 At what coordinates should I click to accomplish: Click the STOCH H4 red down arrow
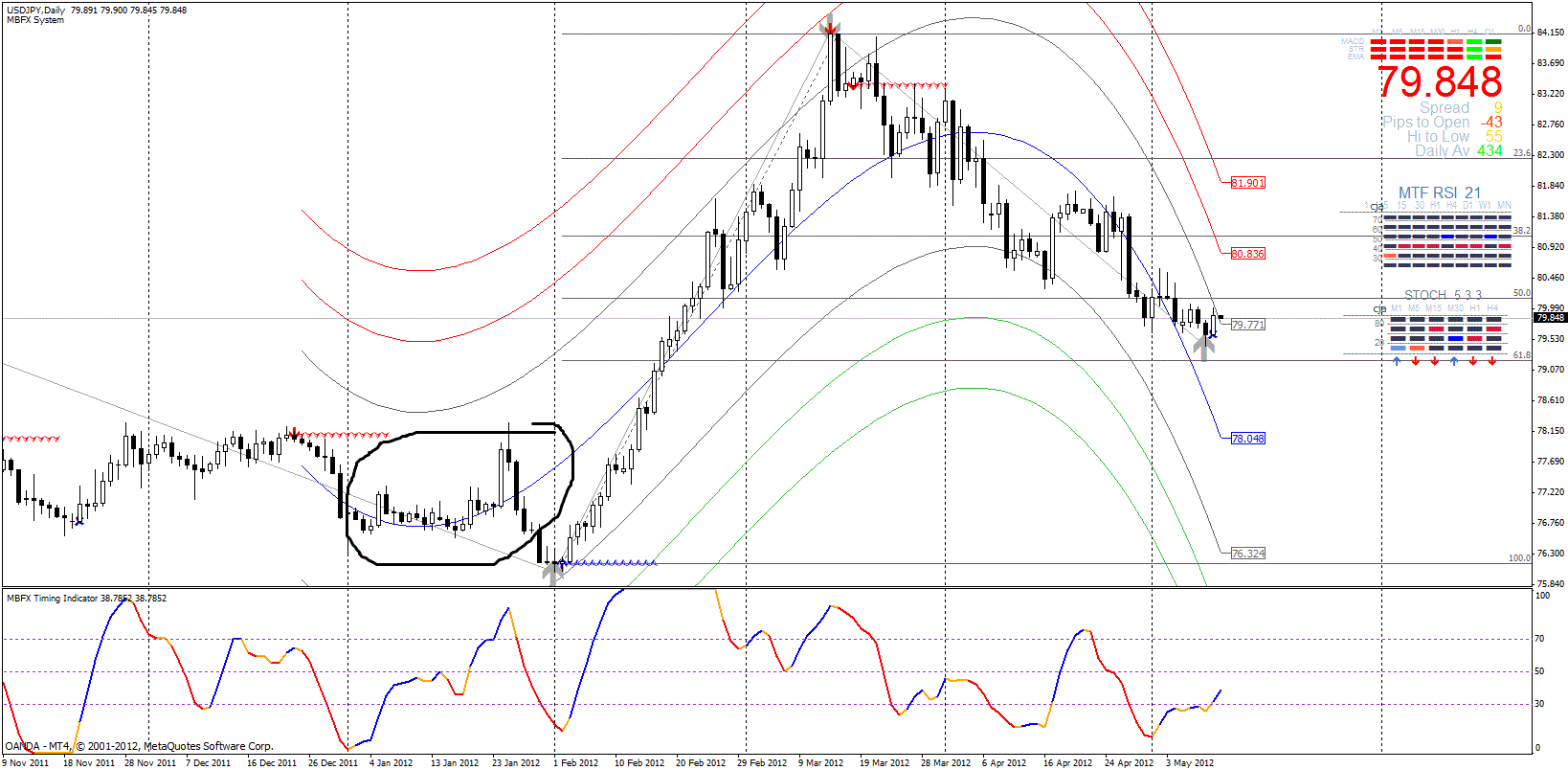1492,361
